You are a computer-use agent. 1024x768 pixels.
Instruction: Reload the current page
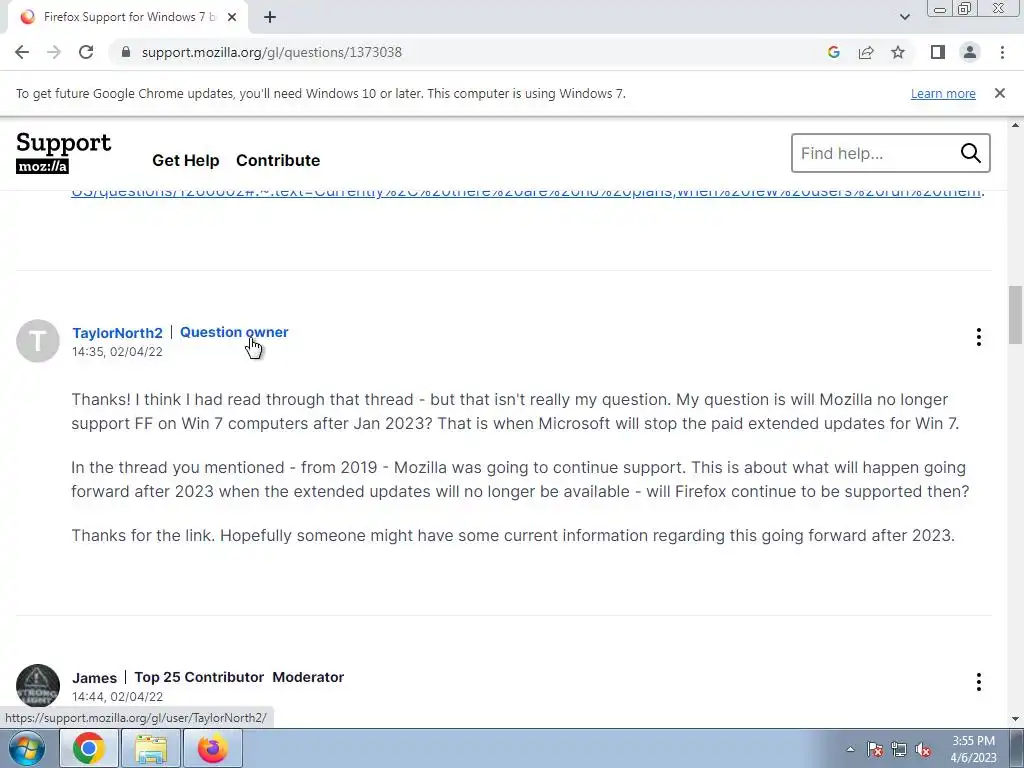[86, 52]
